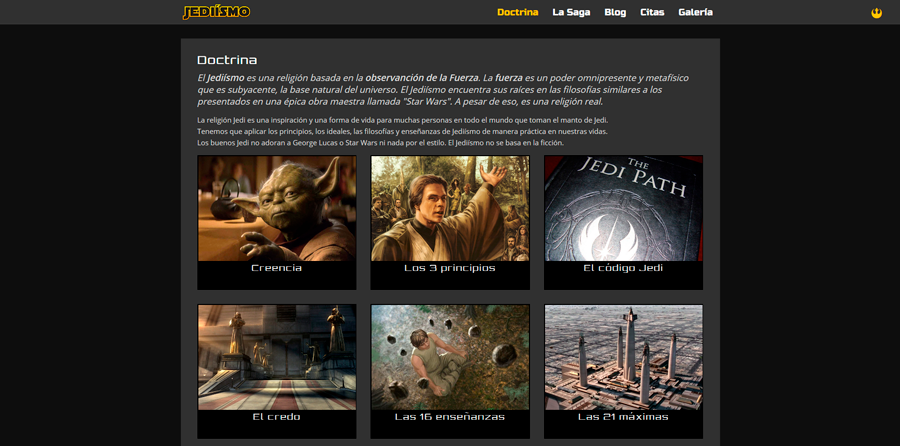This screenshot has width=900, height=446.
Task: Click the Jedi Temple towers thumbnail
Action: point(623,357)
